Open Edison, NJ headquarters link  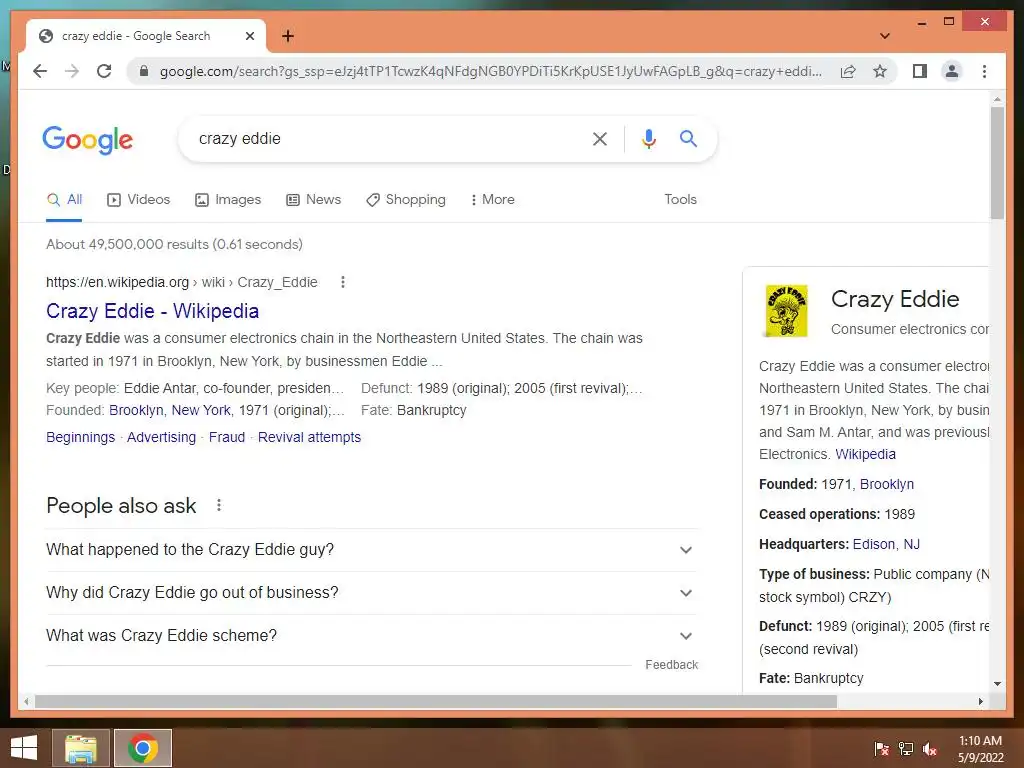tap(886, 545)
